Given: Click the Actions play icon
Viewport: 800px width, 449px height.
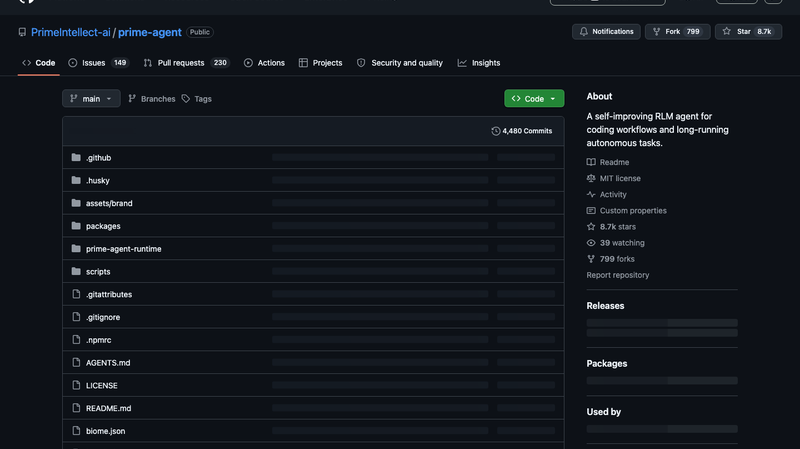Looking at the screenshot, I should tap(248, 63).
